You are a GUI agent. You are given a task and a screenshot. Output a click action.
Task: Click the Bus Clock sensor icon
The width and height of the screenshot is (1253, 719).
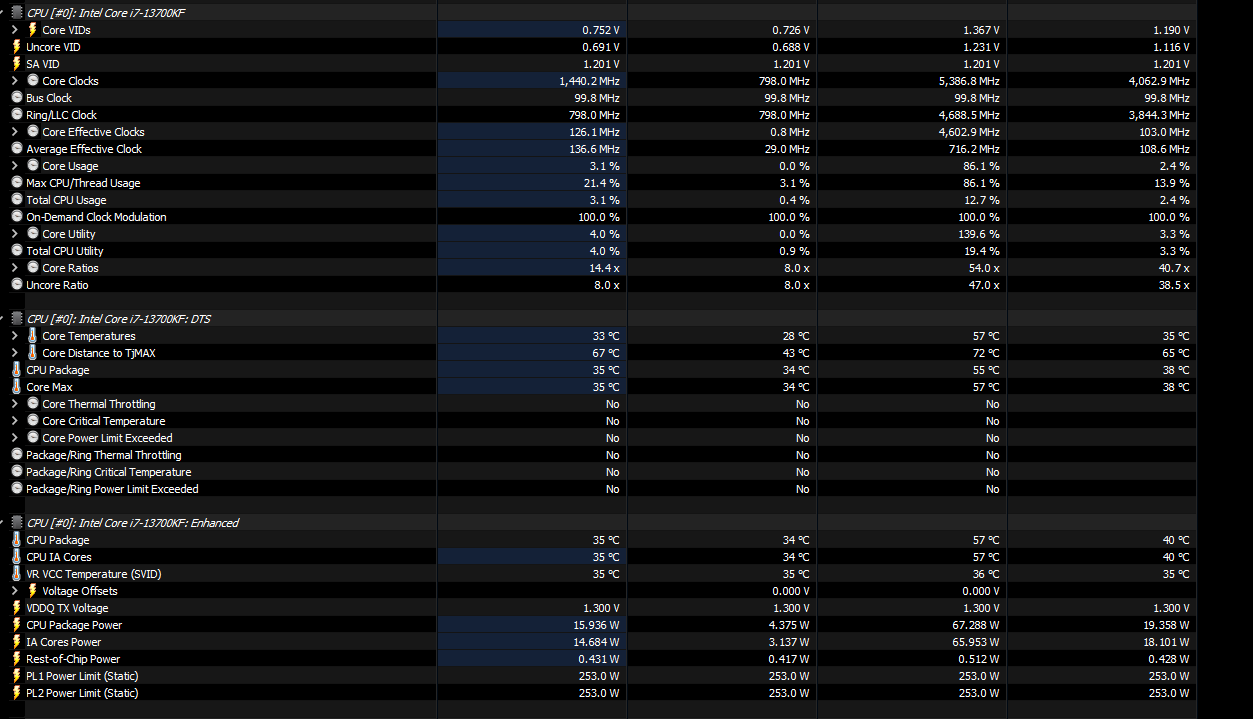[16, 98]
